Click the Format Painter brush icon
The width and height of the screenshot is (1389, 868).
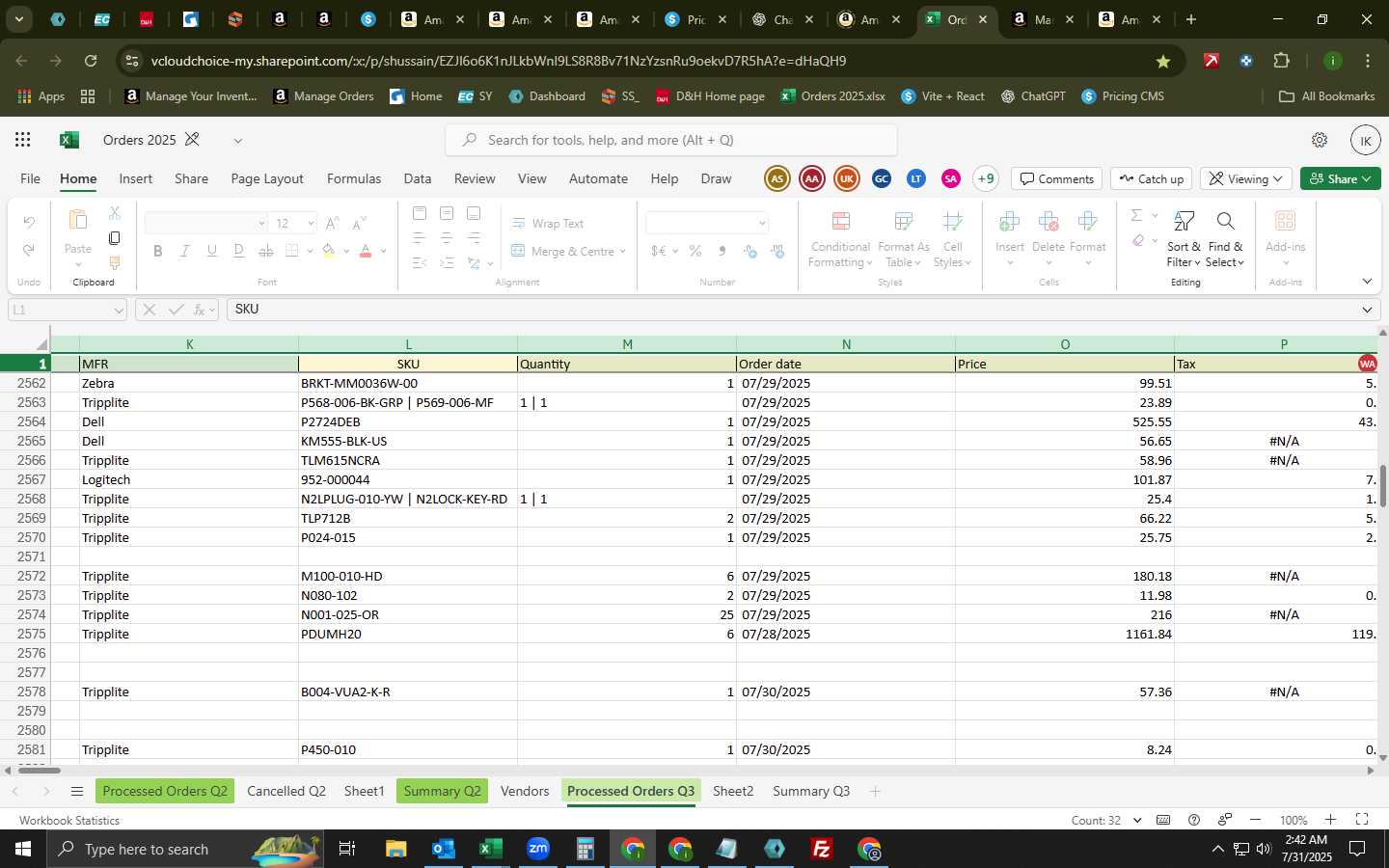coord(114,263)
